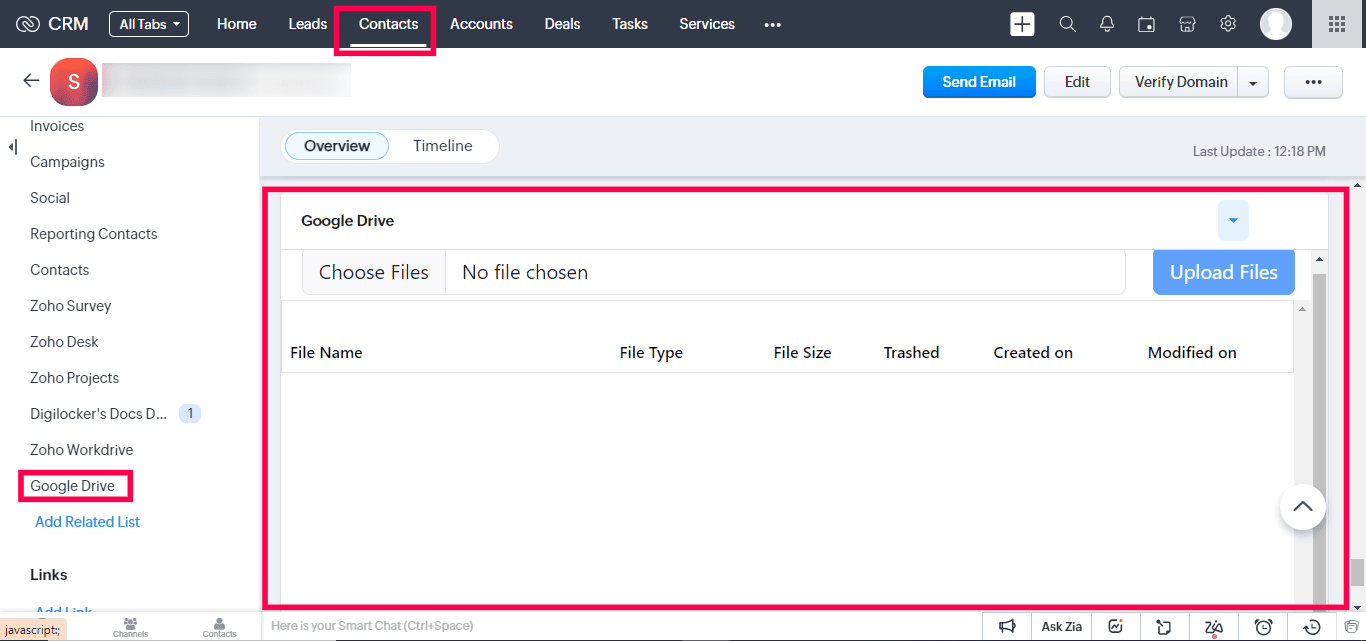Open the Deals tab
The height and width of the screenshot is (641, 1366).
[562, 24]
